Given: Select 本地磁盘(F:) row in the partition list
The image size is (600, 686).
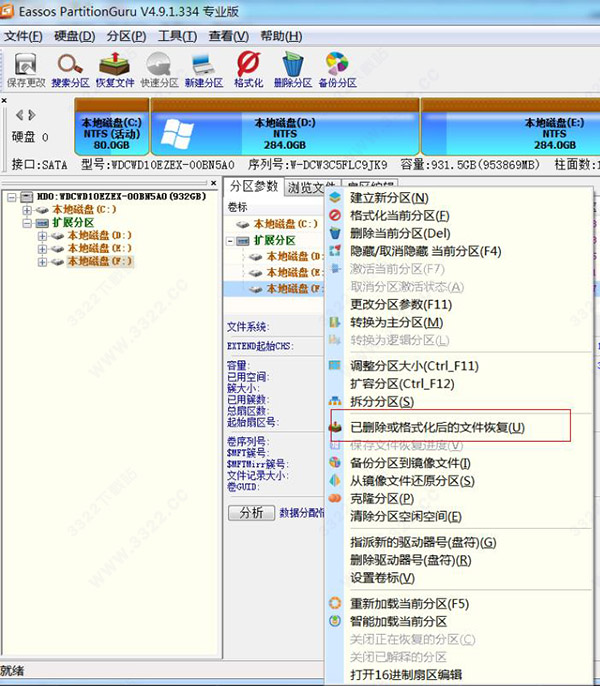Looking at the screenshot, I should pos(274,289).
